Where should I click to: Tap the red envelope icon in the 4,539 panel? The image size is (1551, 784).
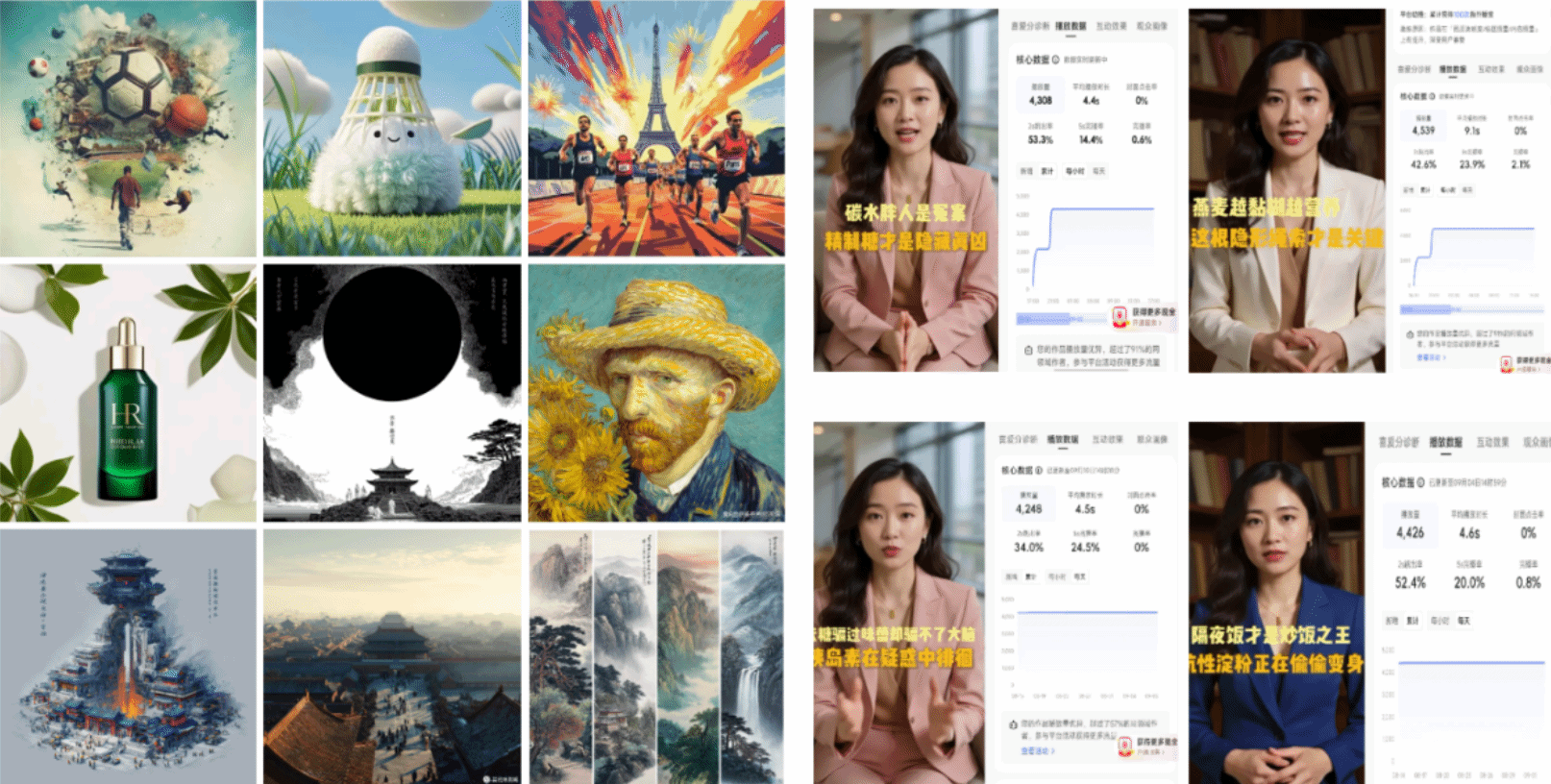coord(1507,364)
